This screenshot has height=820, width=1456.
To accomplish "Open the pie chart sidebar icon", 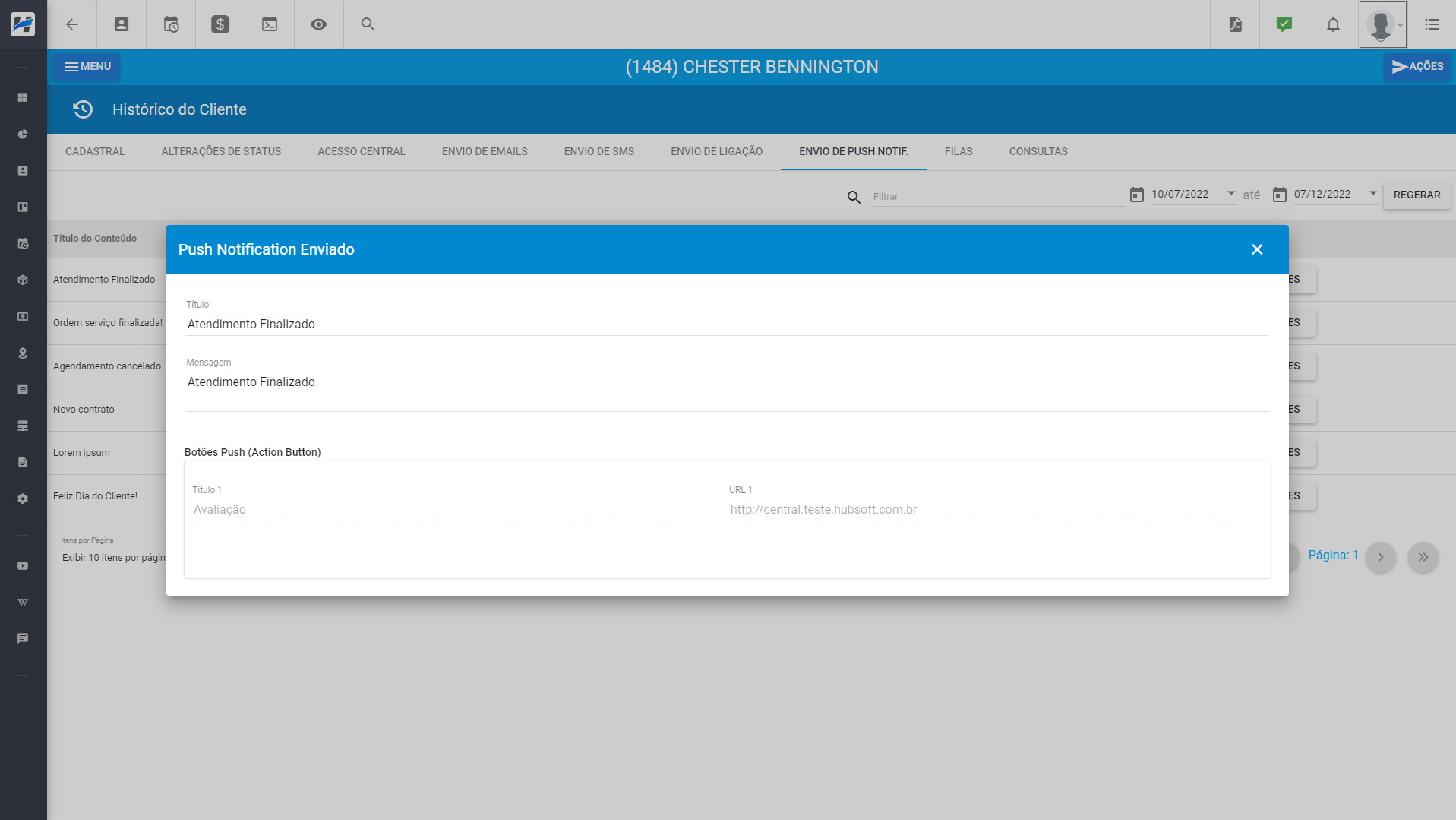I will tap(23, 135).
